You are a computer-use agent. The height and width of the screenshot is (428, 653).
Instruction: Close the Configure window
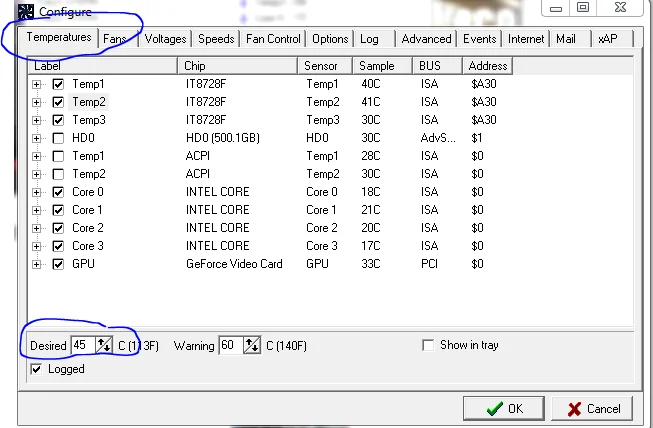620,7
